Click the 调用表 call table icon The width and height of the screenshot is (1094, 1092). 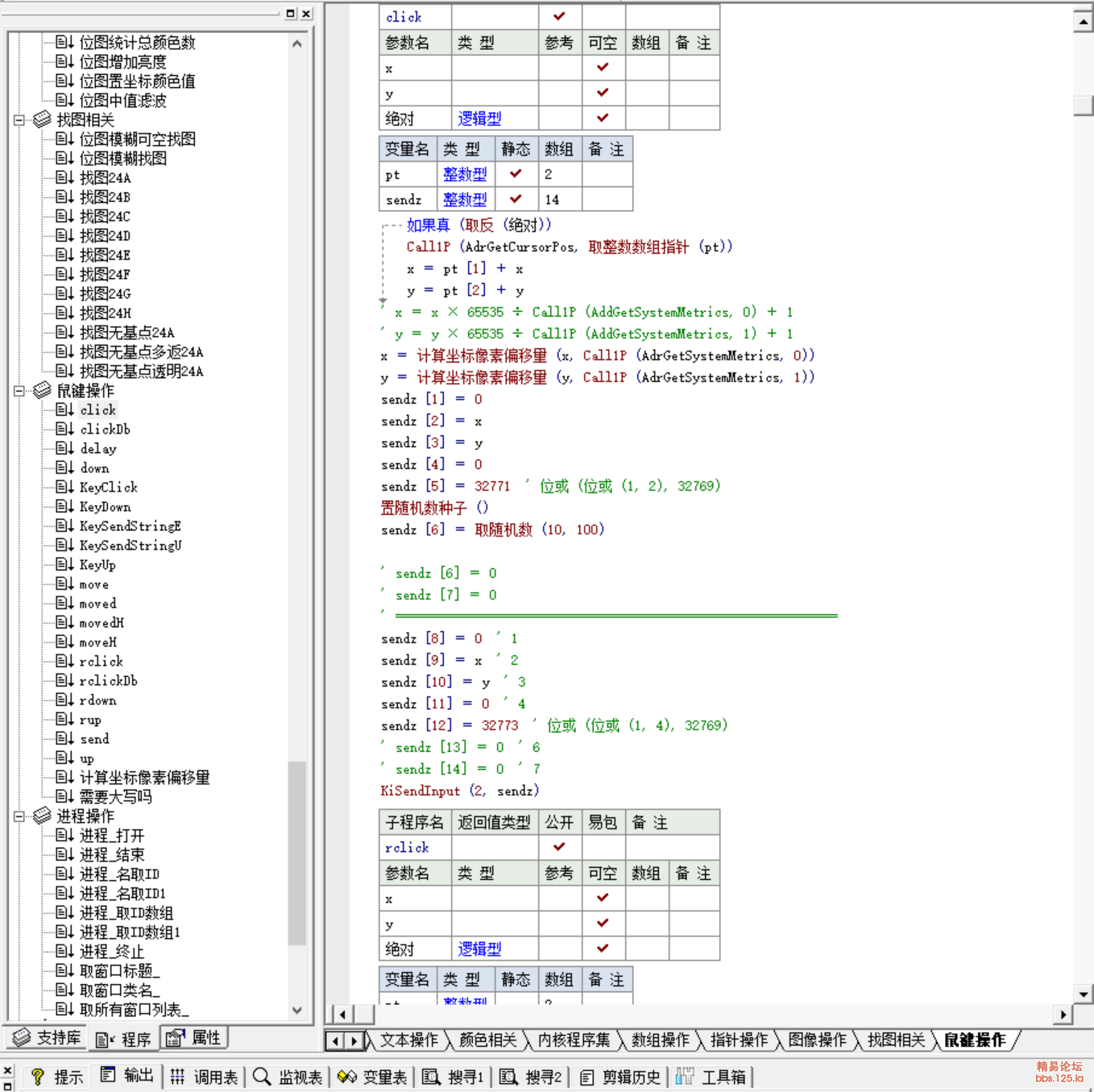pyautogui.click(x=178, y=1077)
